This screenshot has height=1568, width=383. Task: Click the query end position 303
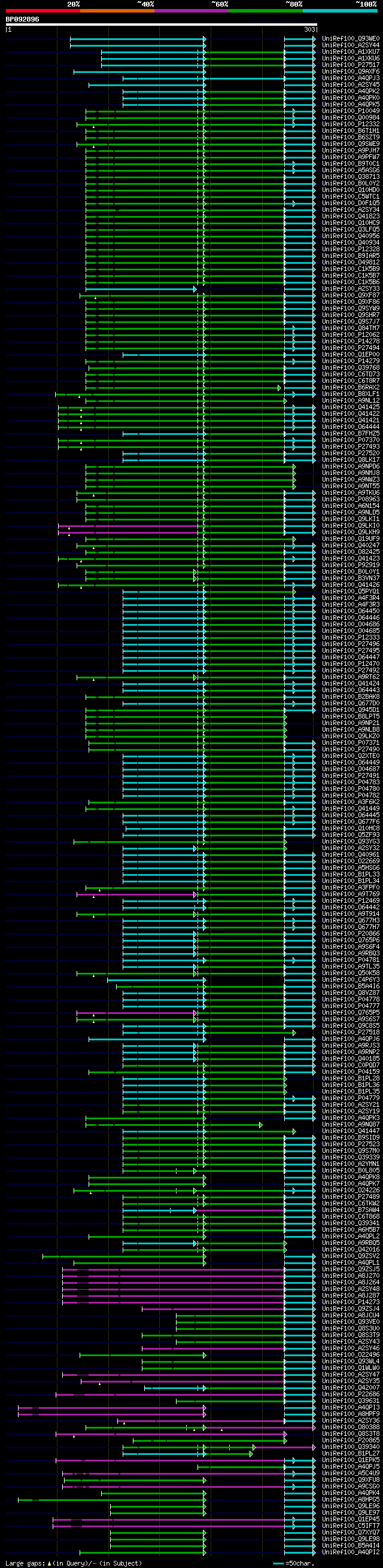[x=310, y=29]
